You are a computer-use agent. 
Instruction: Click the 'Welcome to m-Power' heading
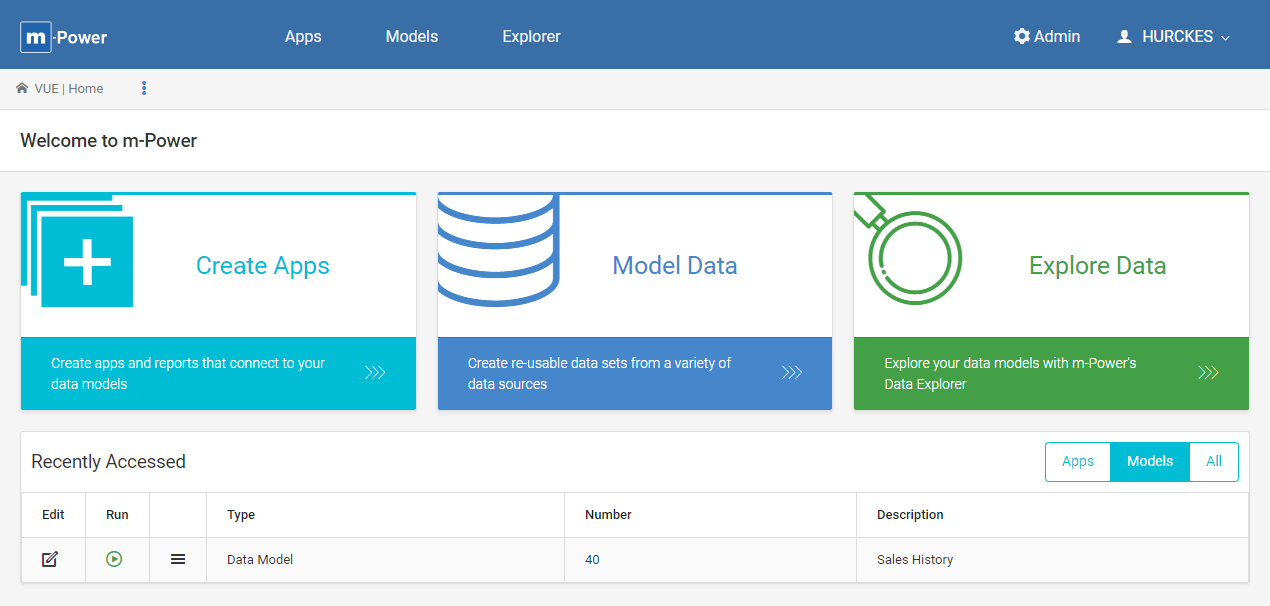point(109,140)
